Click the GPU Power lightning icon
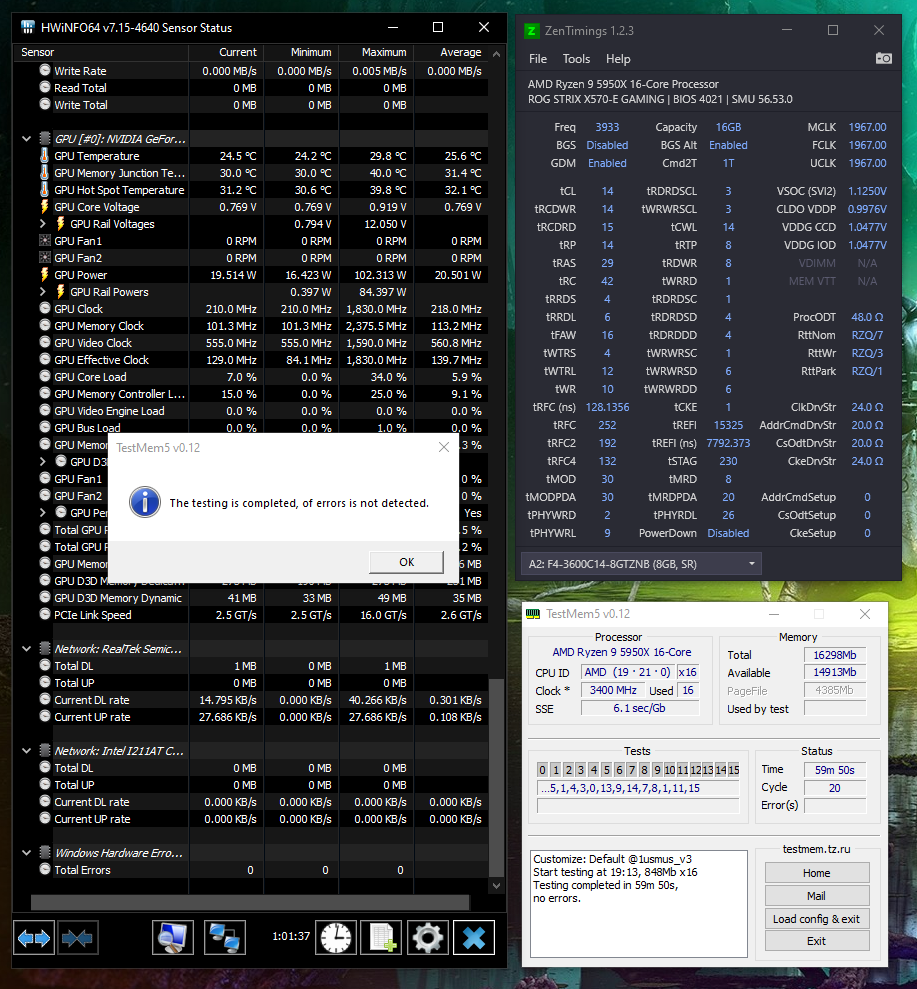This screenshot has width=917, height=989. 44,274
